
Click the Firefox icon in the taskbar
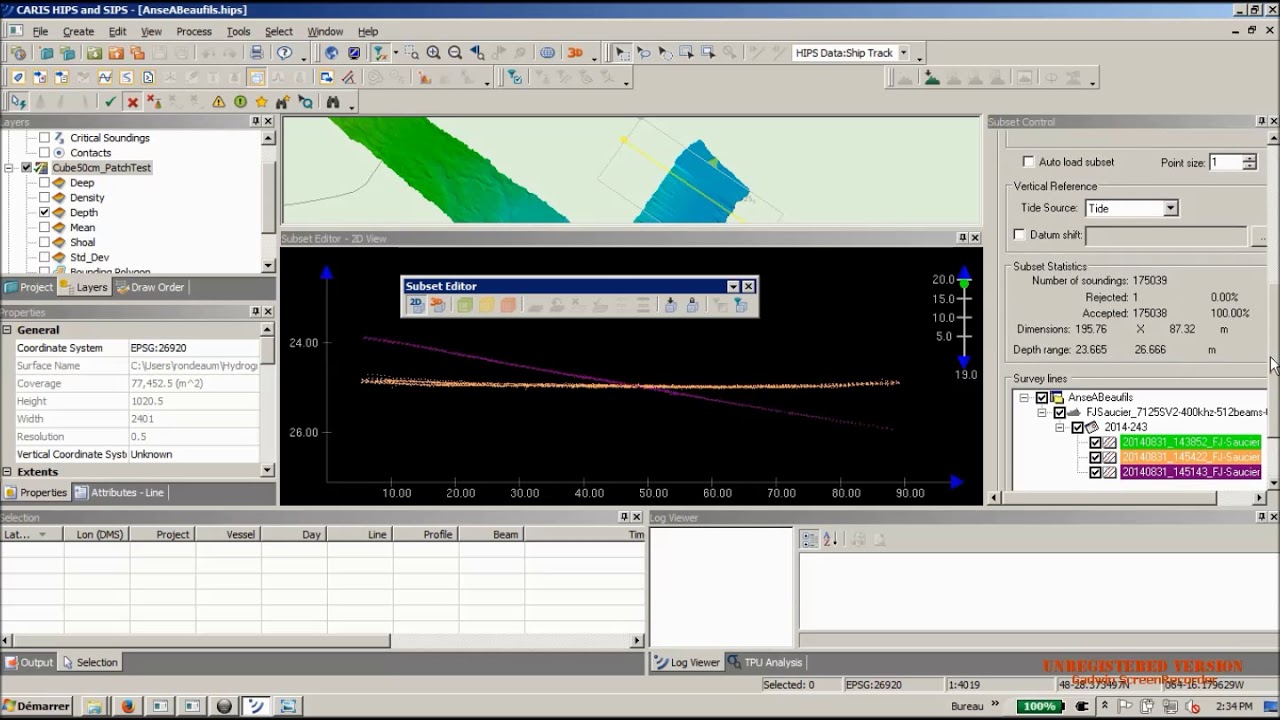128,706
